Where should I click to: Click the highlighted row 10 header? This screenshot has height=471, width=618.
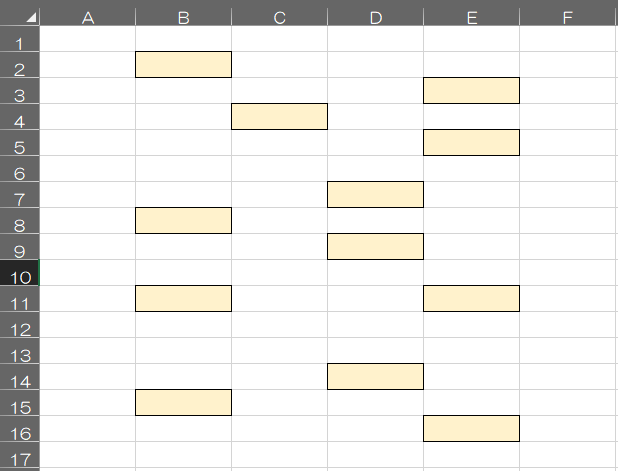19,278
